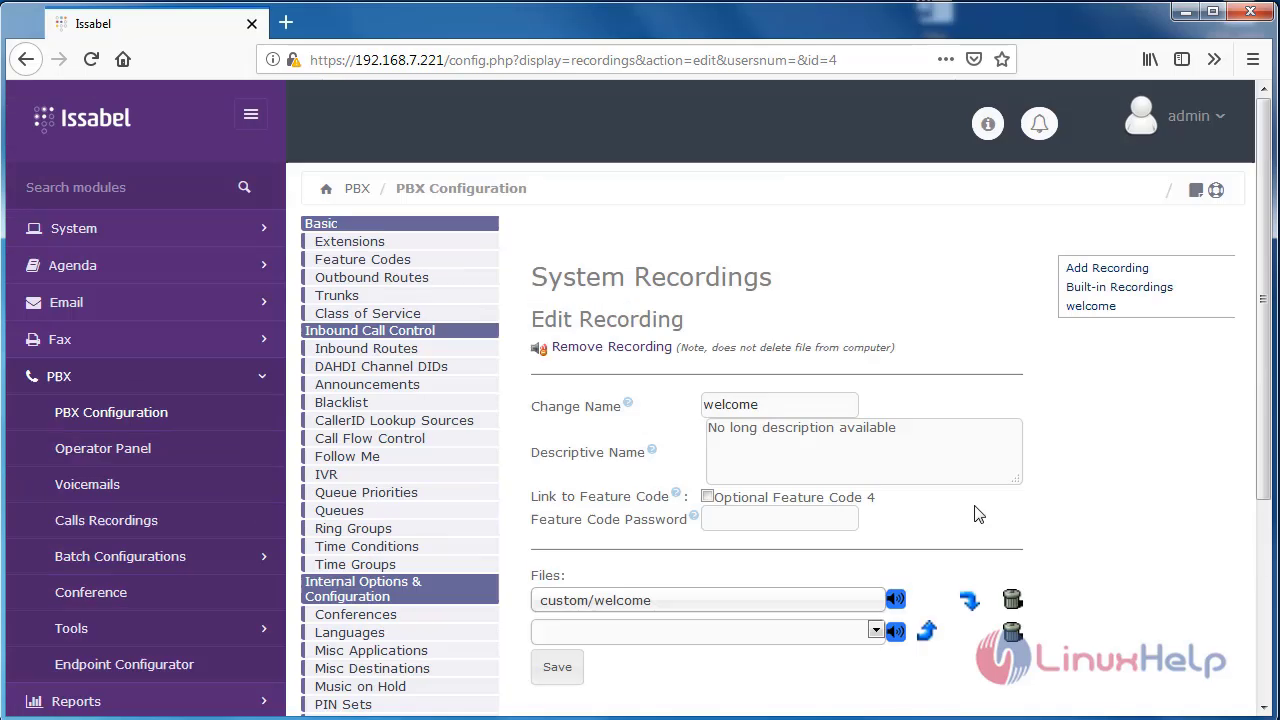Screen dimensions: 1280x720
Task: Bookmark this page with star icon
Action: click(x=1002, y=59)
